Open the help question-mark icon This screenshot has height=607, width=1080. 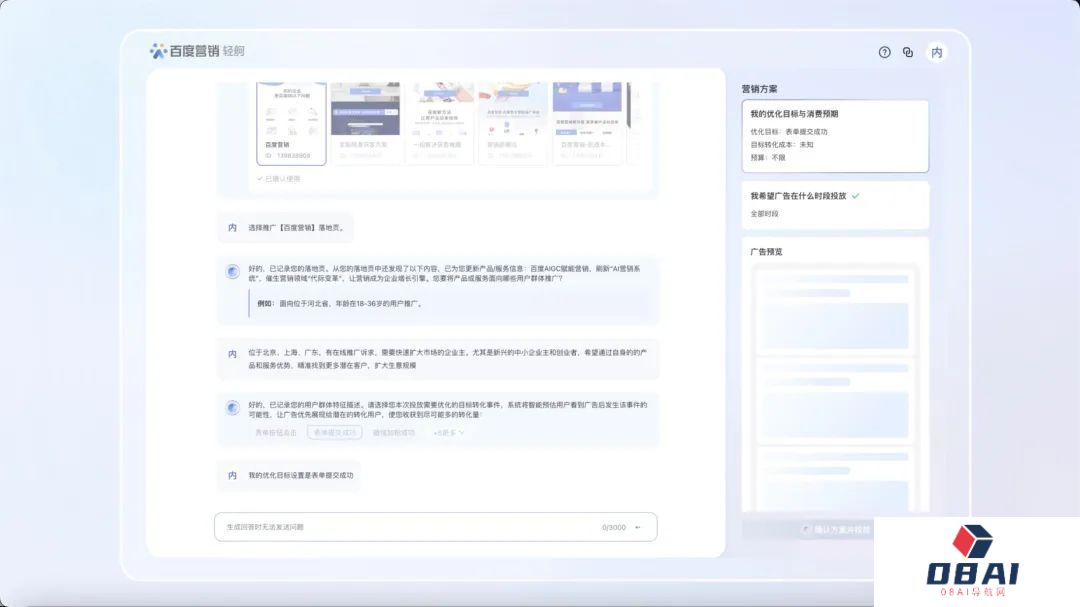(884, 52)
